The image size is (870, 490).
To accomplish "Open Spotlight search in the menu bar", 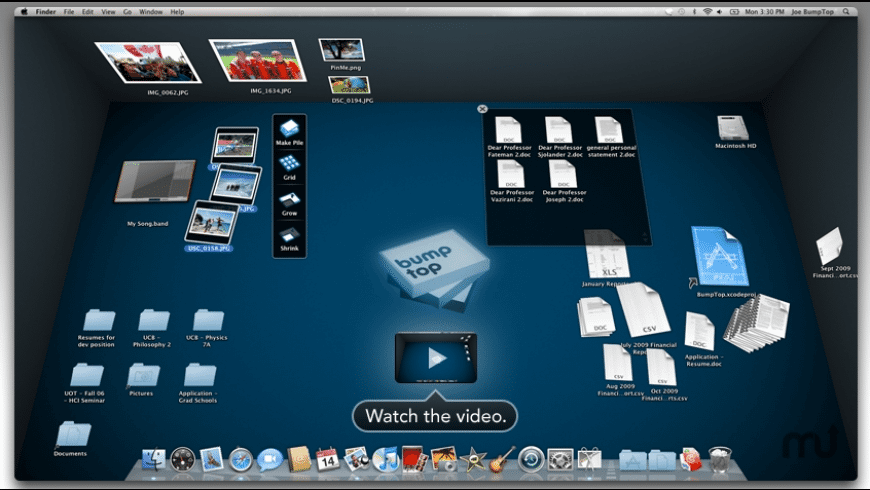I will 846,11.
